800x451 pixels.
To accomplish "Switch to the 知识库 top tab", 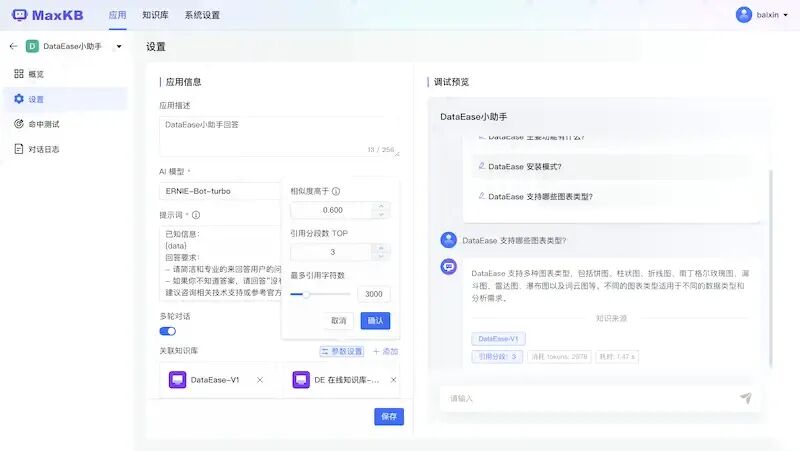I will tap(155, 15).
